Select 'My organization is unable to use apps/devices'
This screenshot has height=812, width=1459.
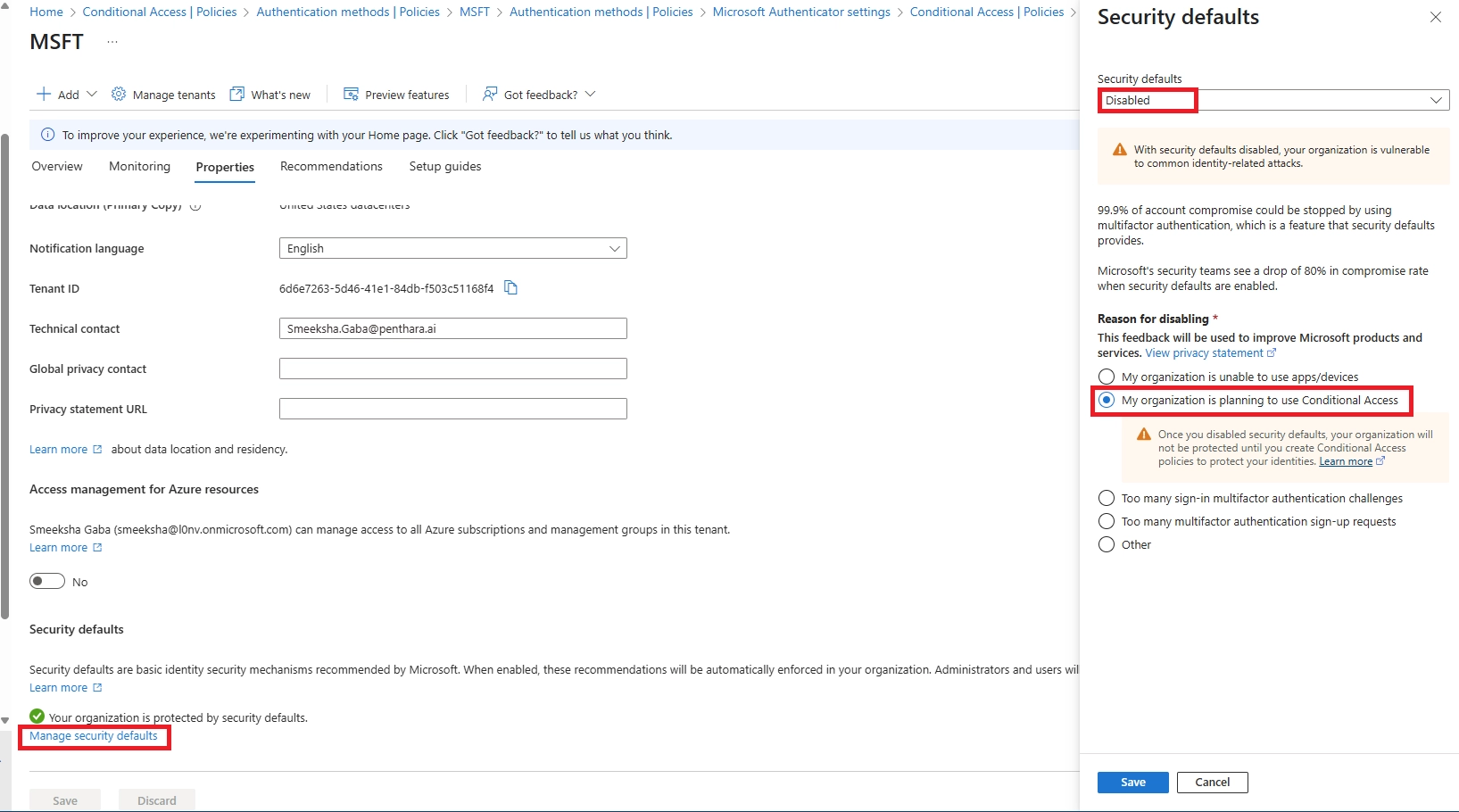tap(1107, 377)
